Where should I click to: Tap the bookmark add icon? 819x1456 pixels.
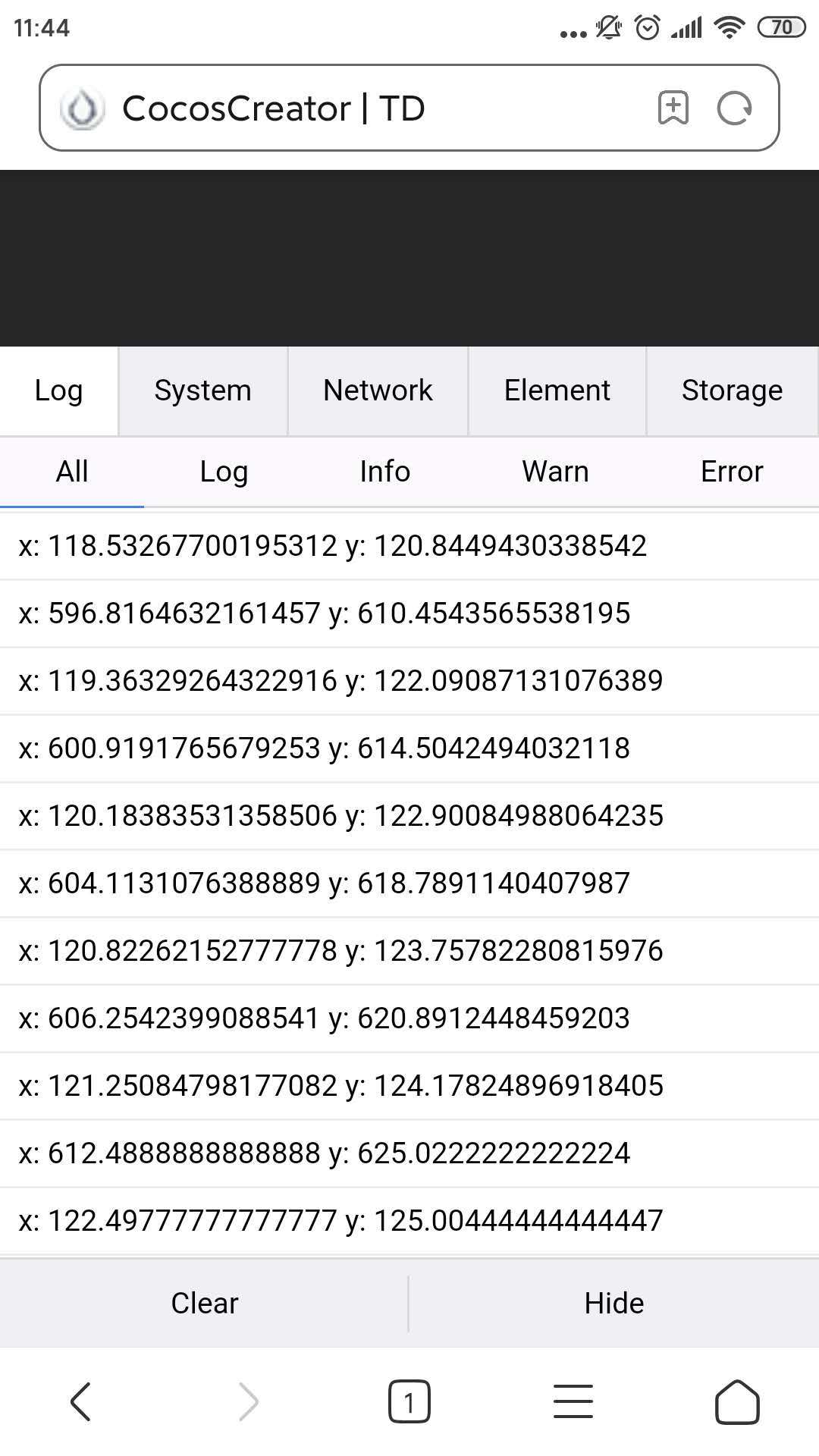tap(673, 108)
